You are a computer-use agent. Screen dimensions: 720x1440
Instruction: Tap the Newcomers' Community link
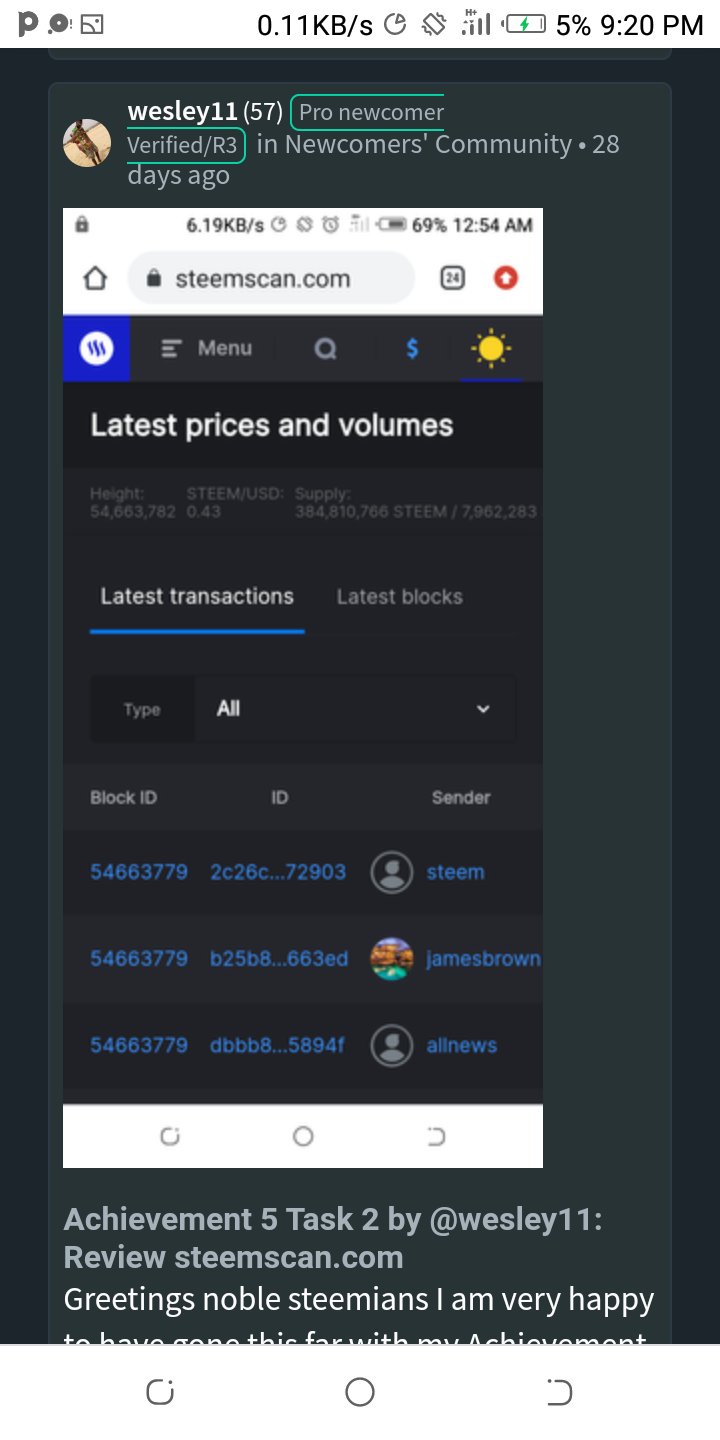coord(428,144)
